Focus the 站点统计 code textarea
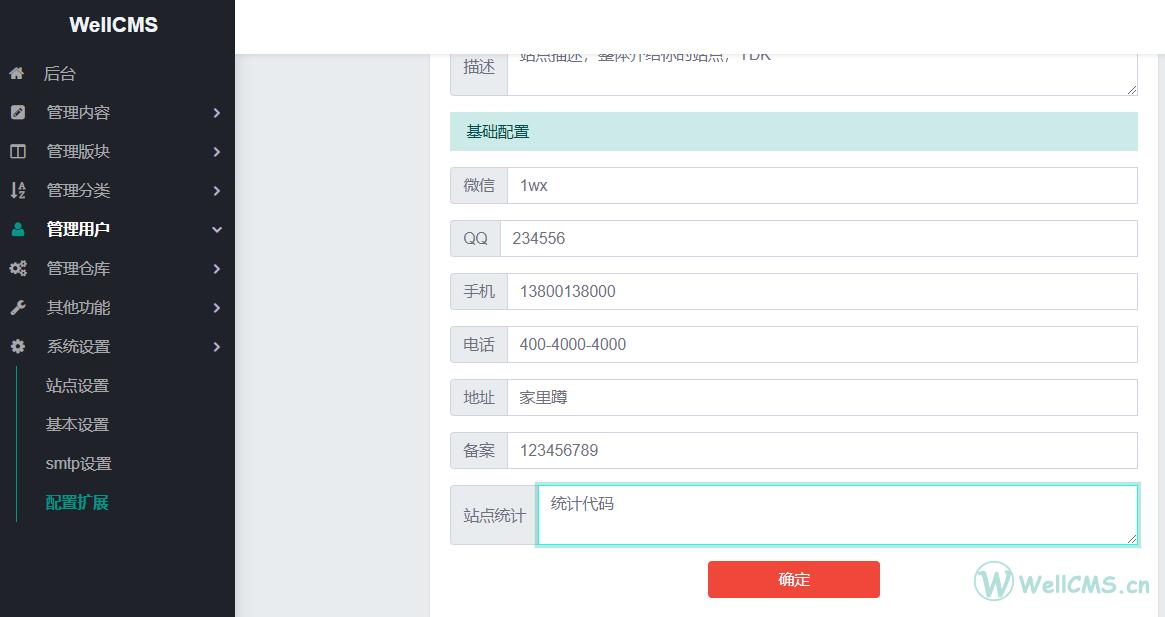The width and height of the screenshot is (1165, 617). pyautogui.click(x=837, y=515)
